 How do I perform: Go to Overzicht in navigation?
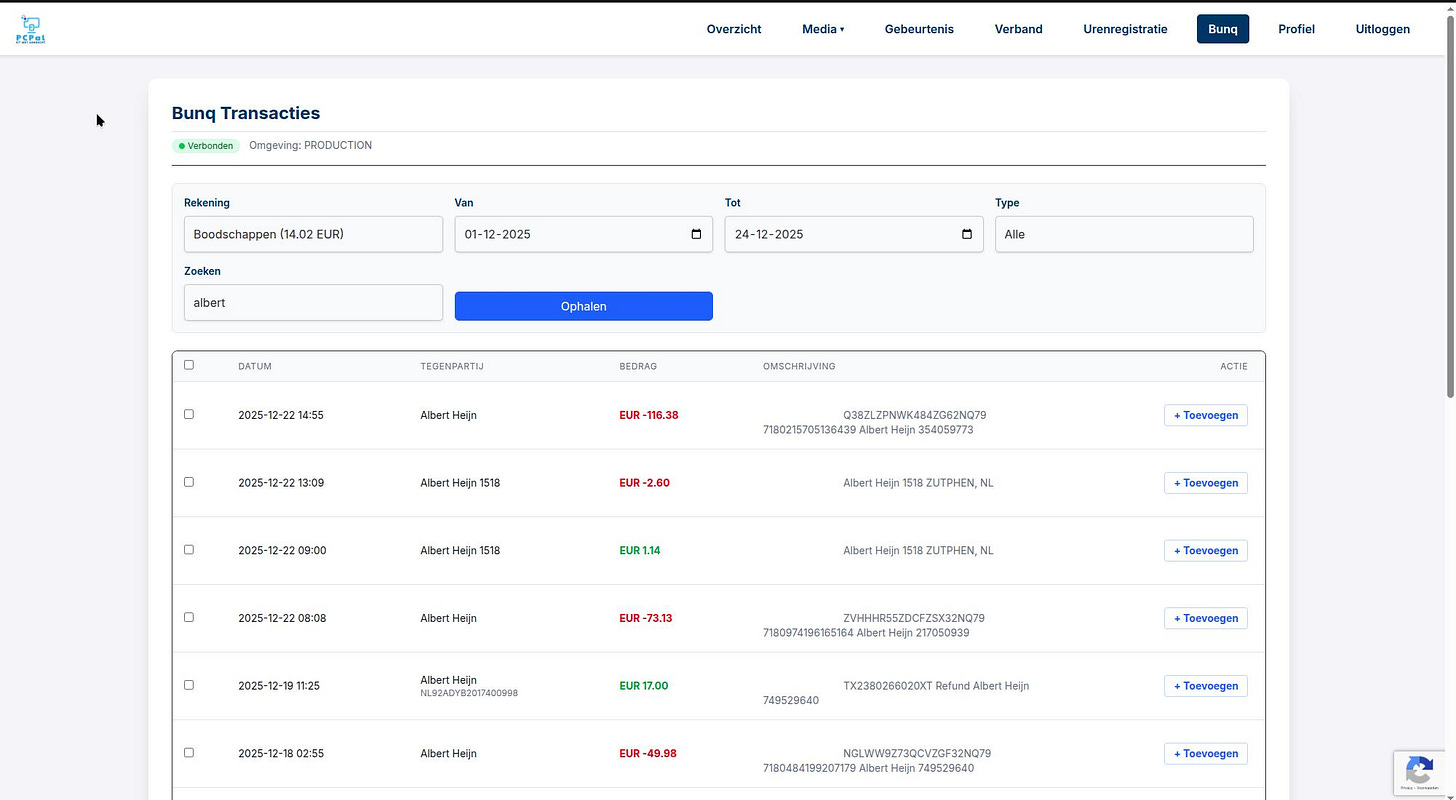pyautogui.click(x=734, y=29)
